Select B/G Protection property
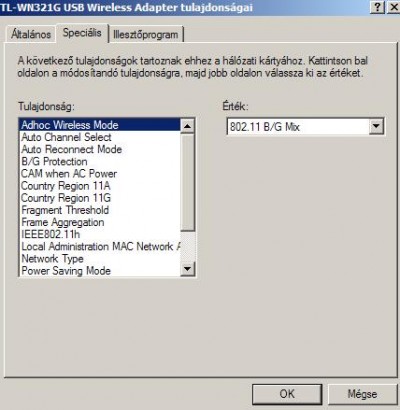Image resolution: width=400 pixels, height=410 pixels. (x=100, y=162)
